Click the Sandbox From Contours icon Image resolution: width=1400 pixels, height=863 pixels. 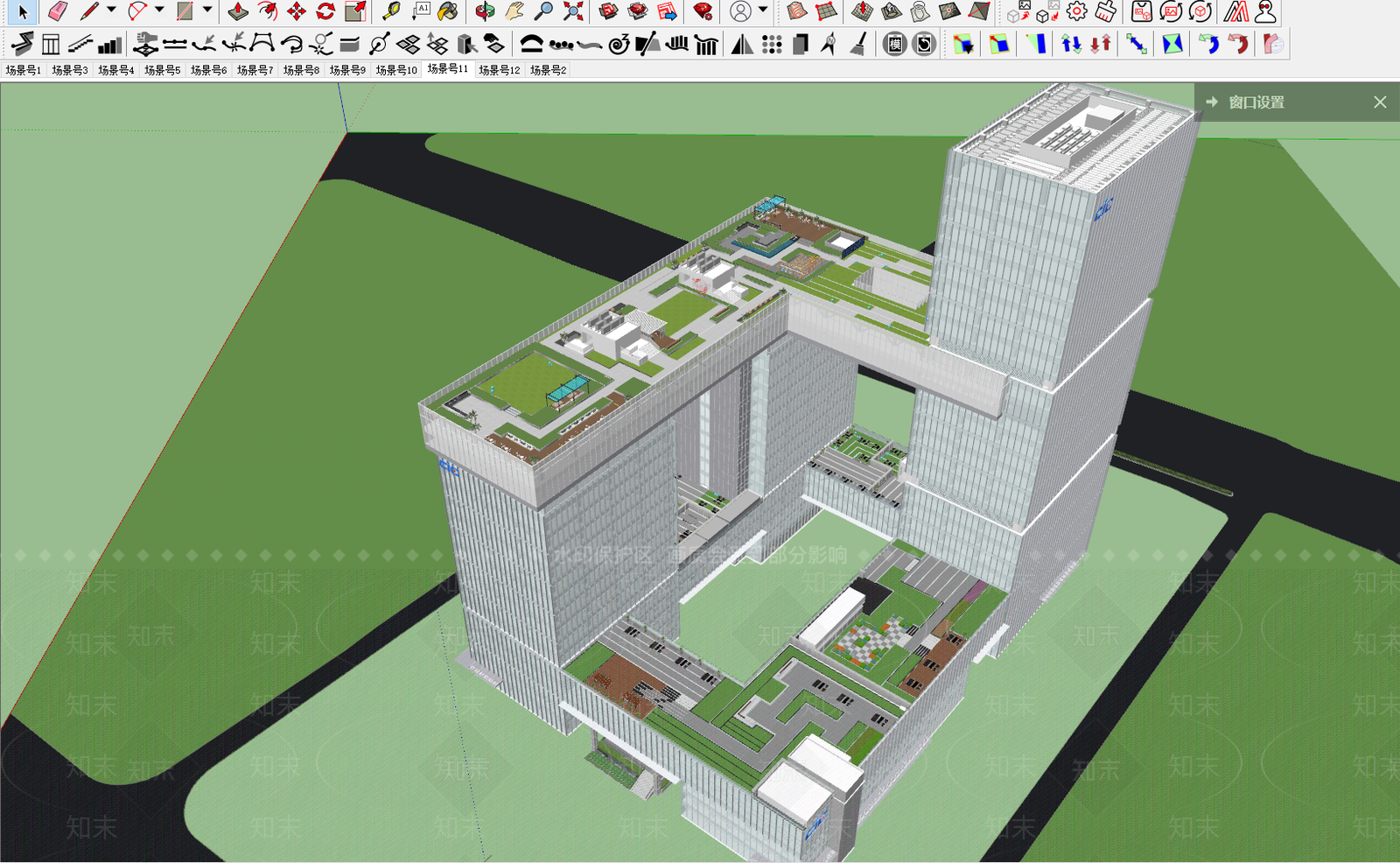click(x=795, y=11)
